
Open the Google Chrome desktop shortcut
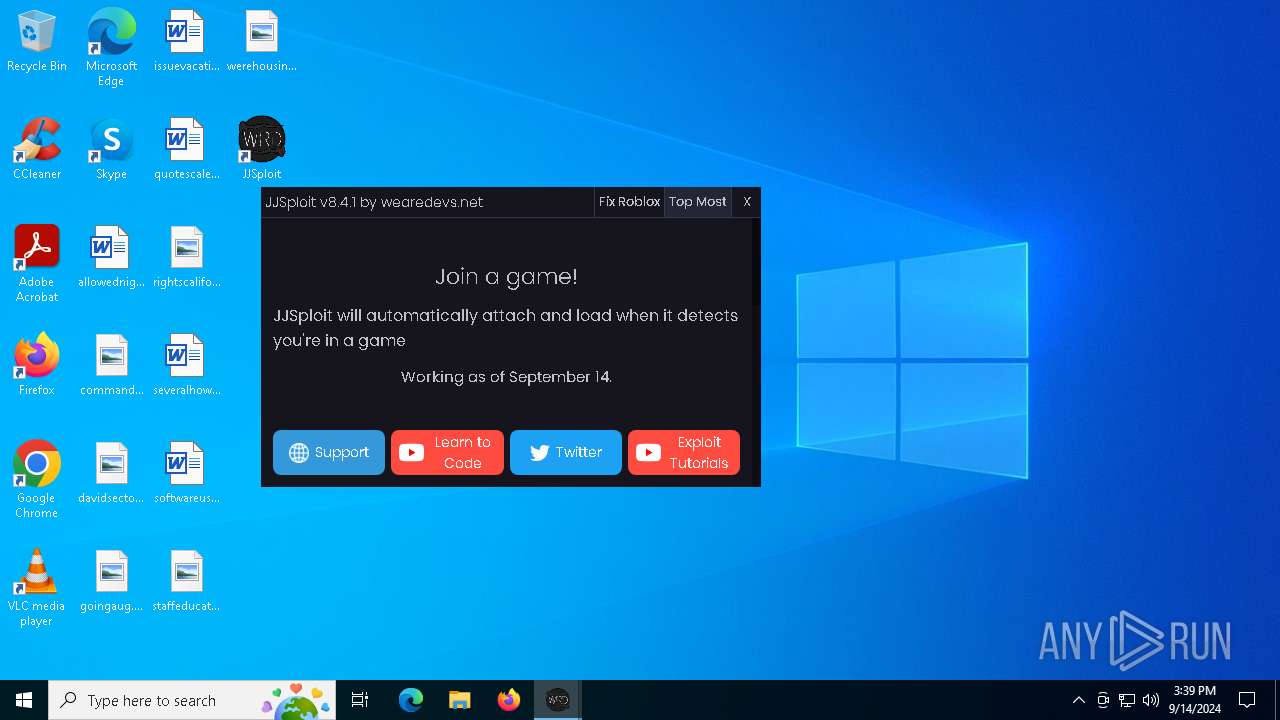pos(37,480)
